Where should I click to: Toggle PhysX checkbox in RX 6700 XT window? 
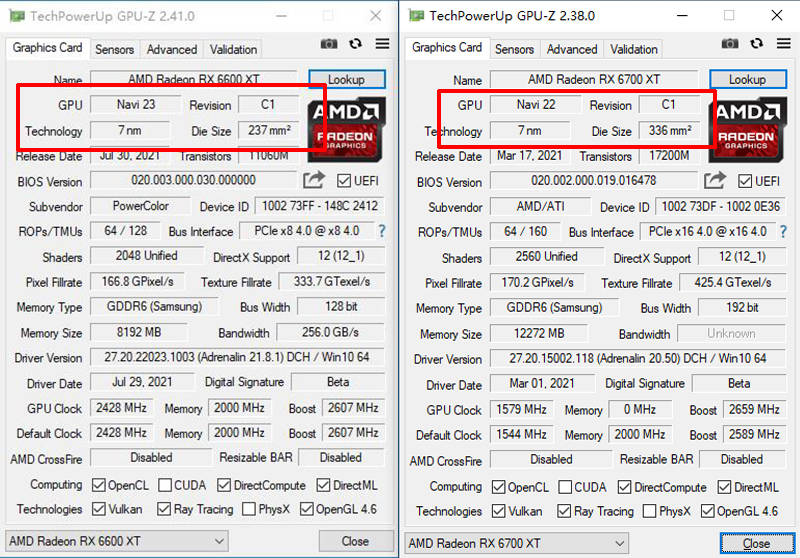click(649, 511)
